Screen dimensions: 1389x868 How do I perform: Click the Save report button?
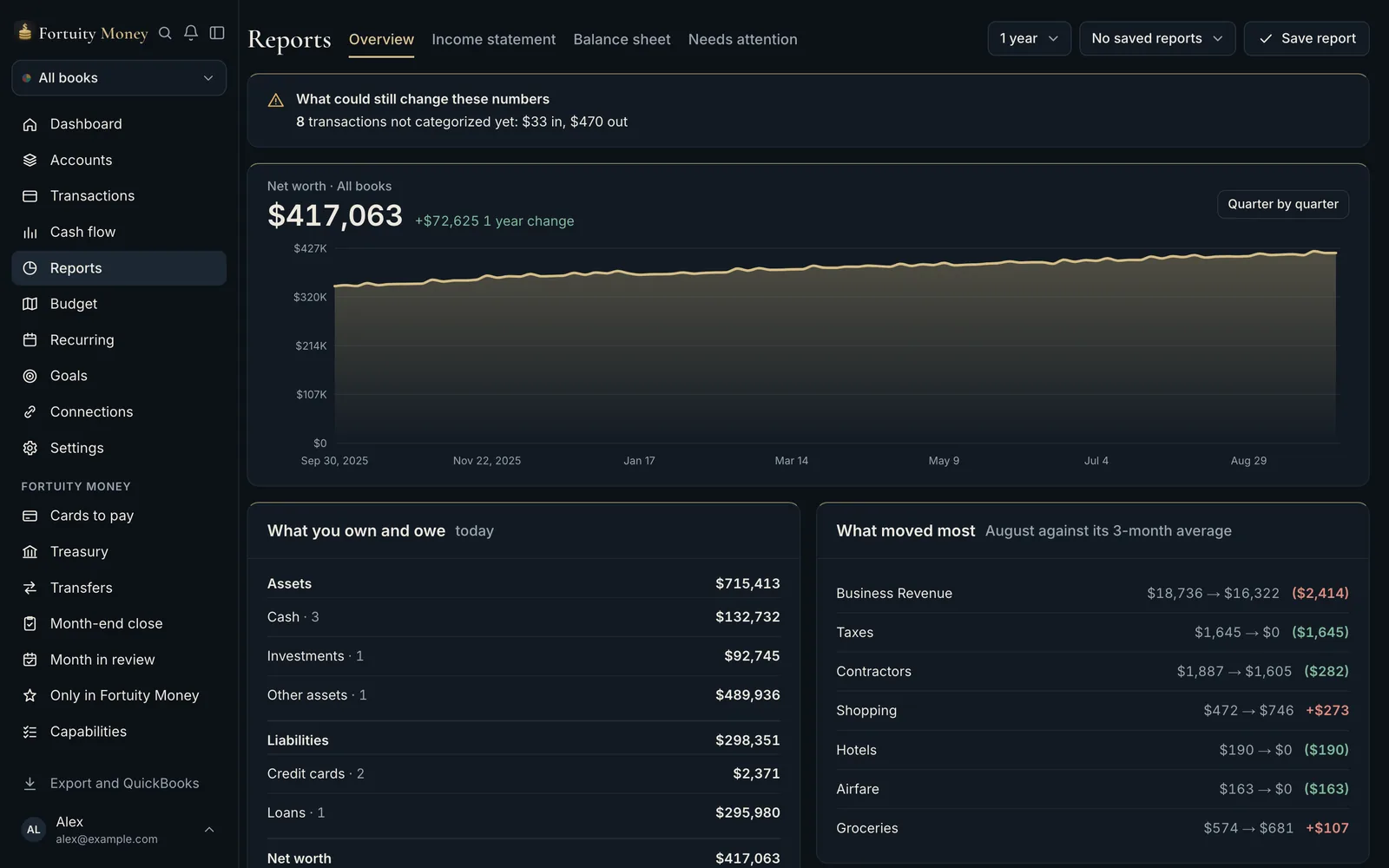coord(1307,39)
